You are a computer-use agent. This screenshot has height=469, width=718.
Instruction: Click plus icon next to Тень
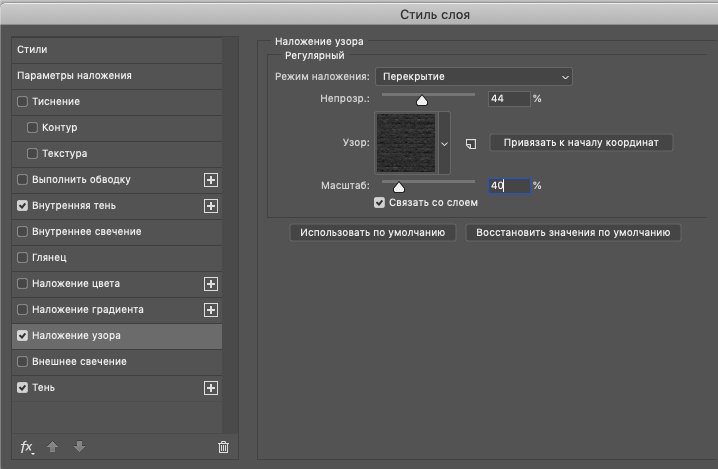pos(211,388)
